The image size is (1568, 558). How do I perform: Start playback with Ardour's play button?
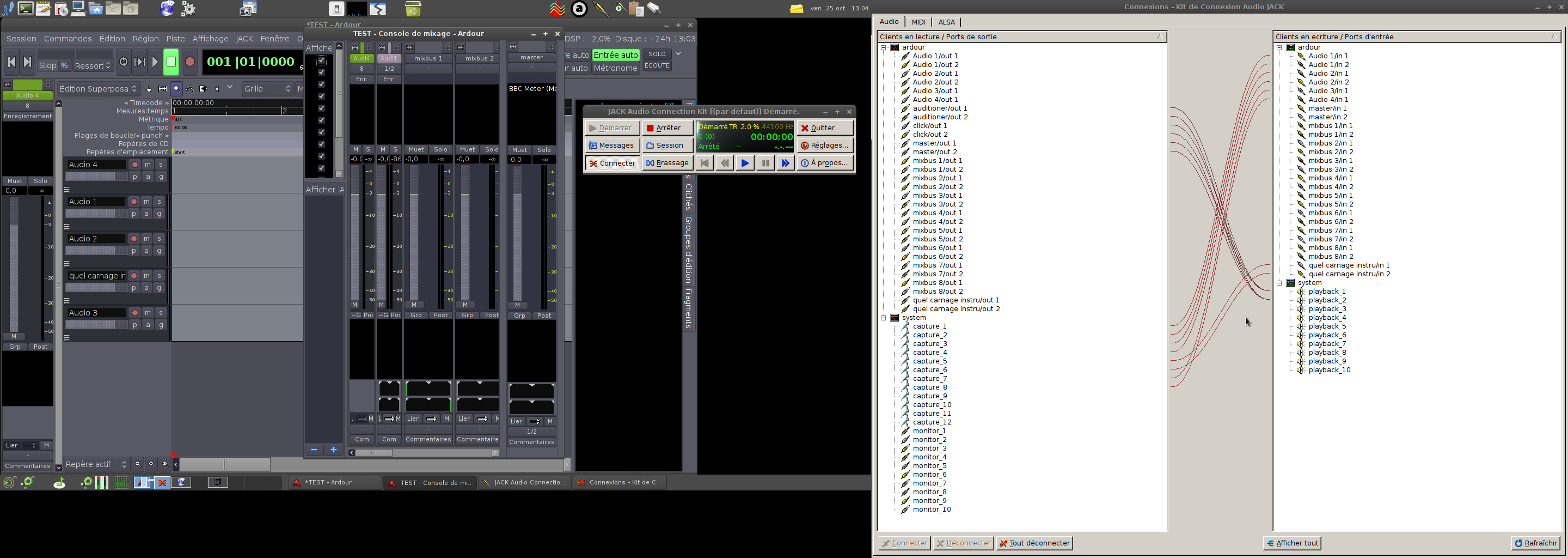pos(155,62)
